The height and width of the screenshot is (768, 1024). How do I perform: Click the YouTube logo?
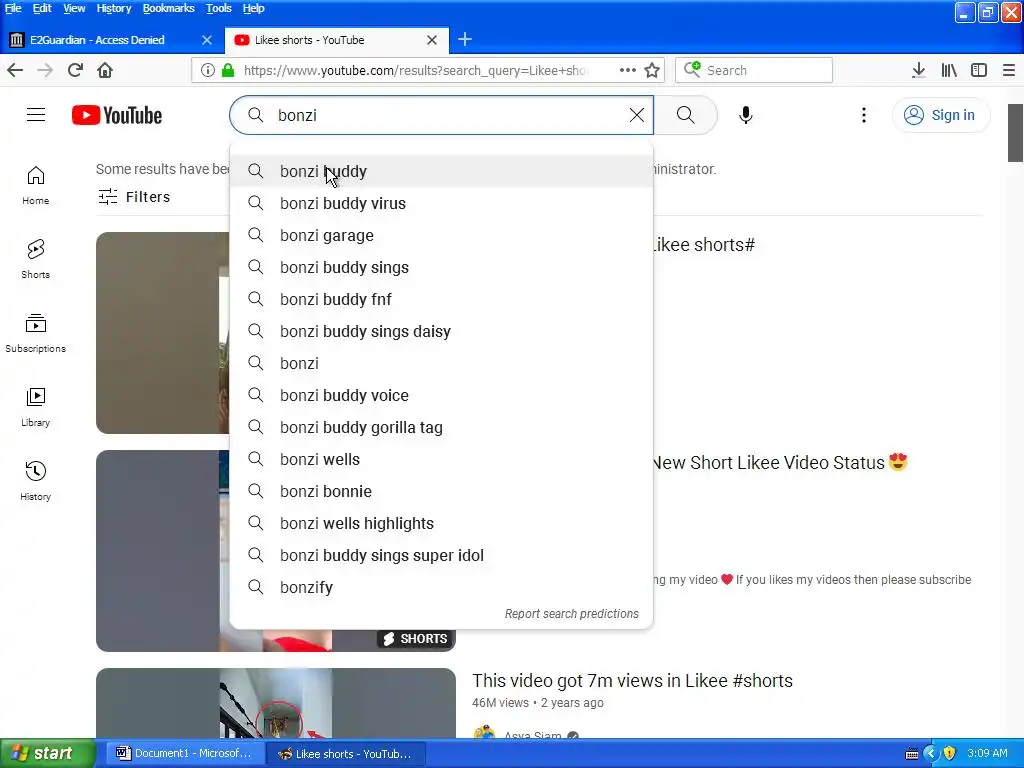(x=117, y=115)
